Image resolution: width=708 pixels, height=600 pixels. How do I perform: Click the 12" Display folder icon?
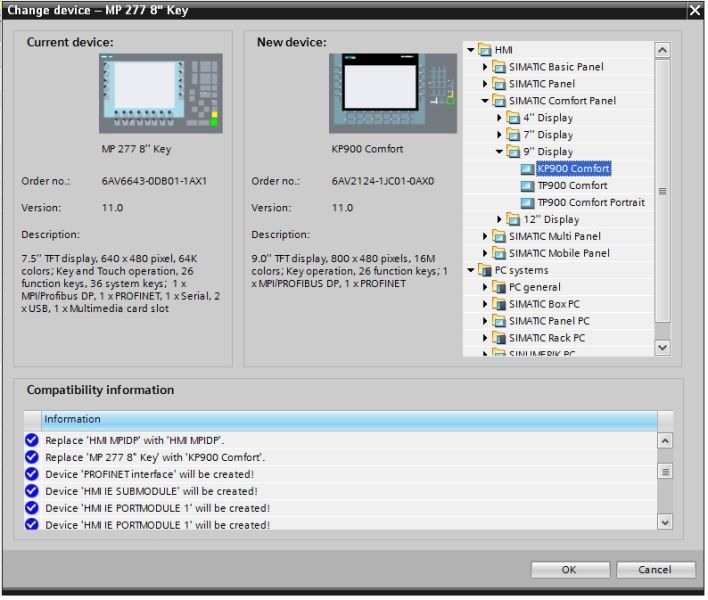pos(515,220)
